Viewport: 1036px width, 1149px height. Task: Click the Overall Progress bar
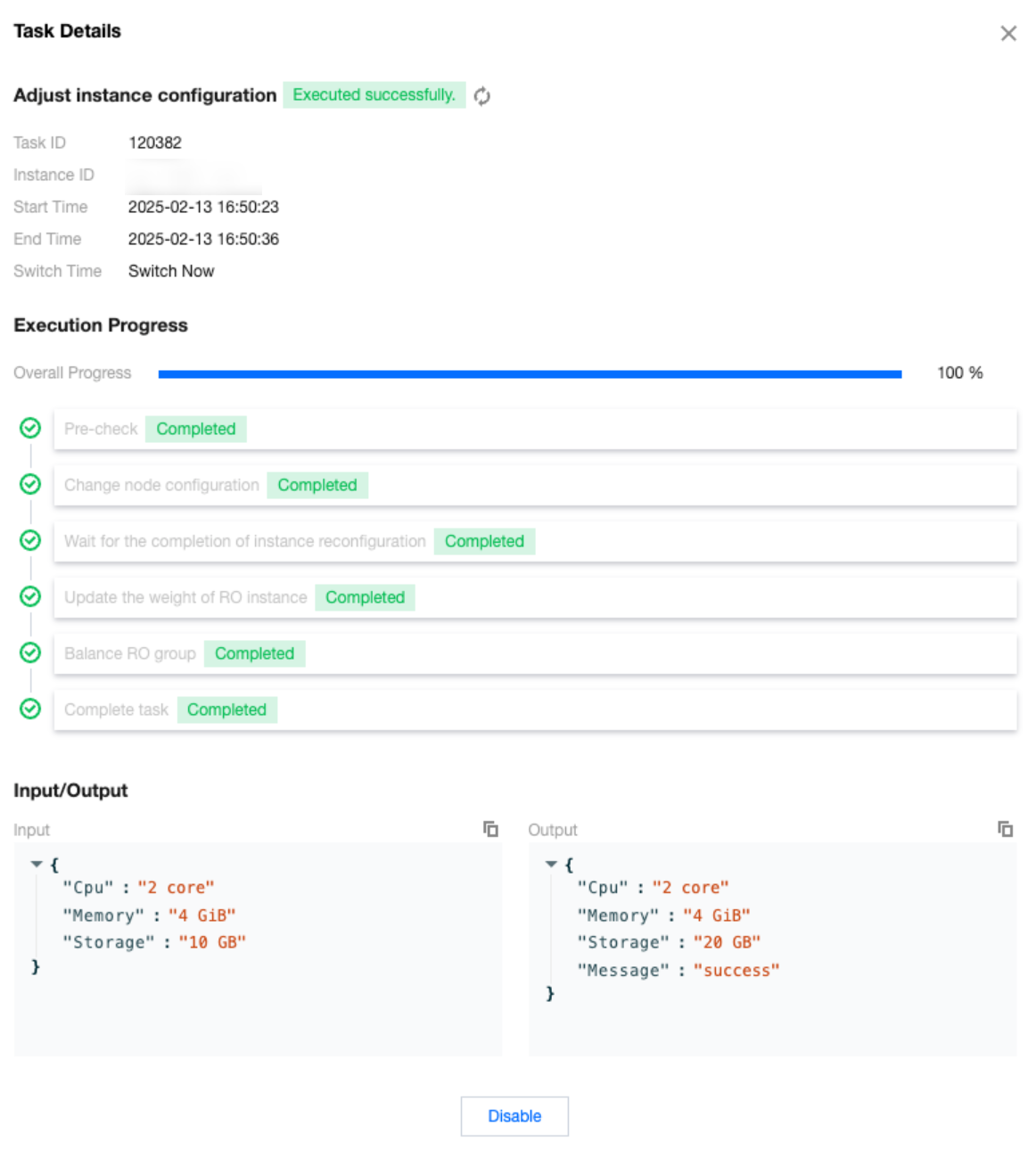530,374
